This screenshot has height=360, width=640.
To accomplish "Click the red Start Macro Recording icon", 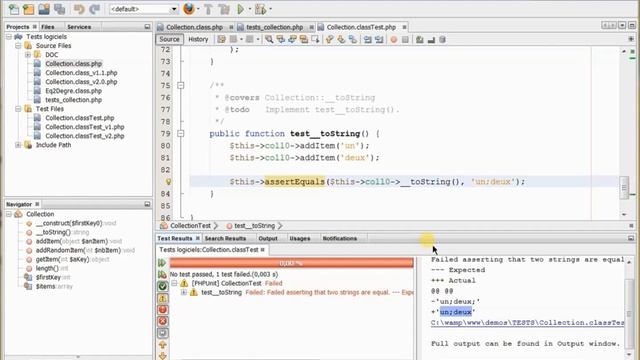I will 393,40.
